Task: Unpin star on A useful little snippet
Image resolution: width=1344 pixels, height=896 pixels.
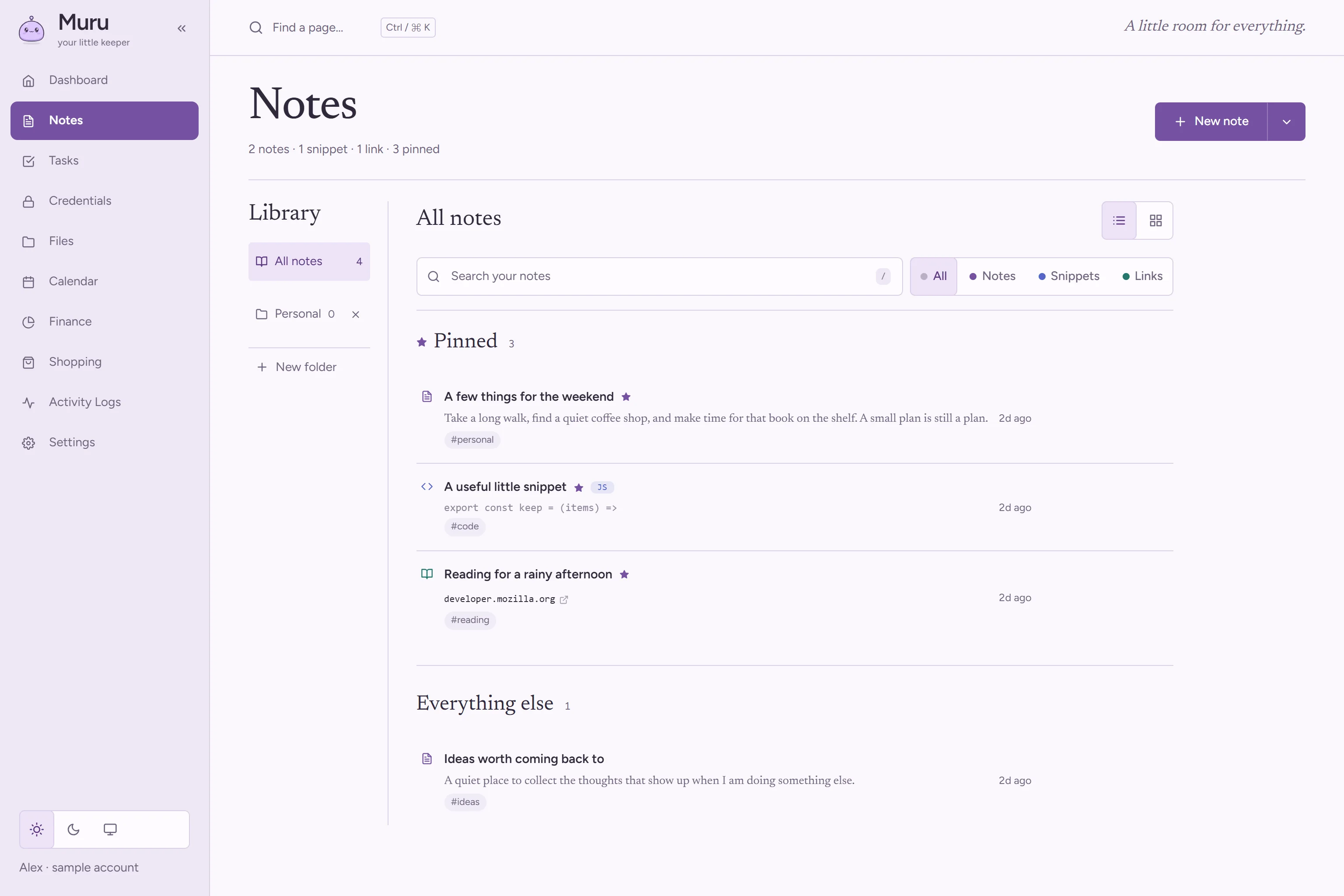Action: [578, 487]
